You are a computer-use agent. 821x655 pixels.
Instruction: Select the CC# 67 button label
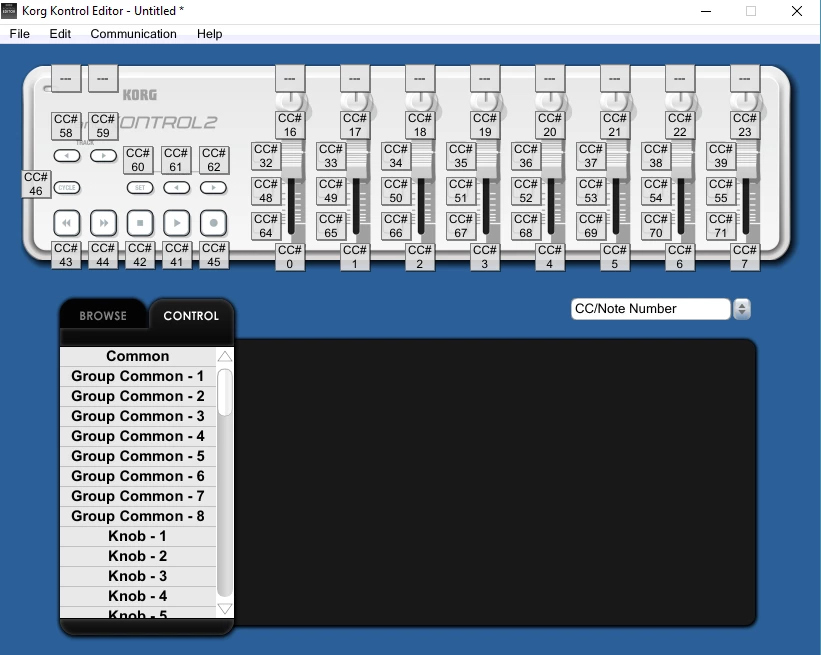coord(461,226)
